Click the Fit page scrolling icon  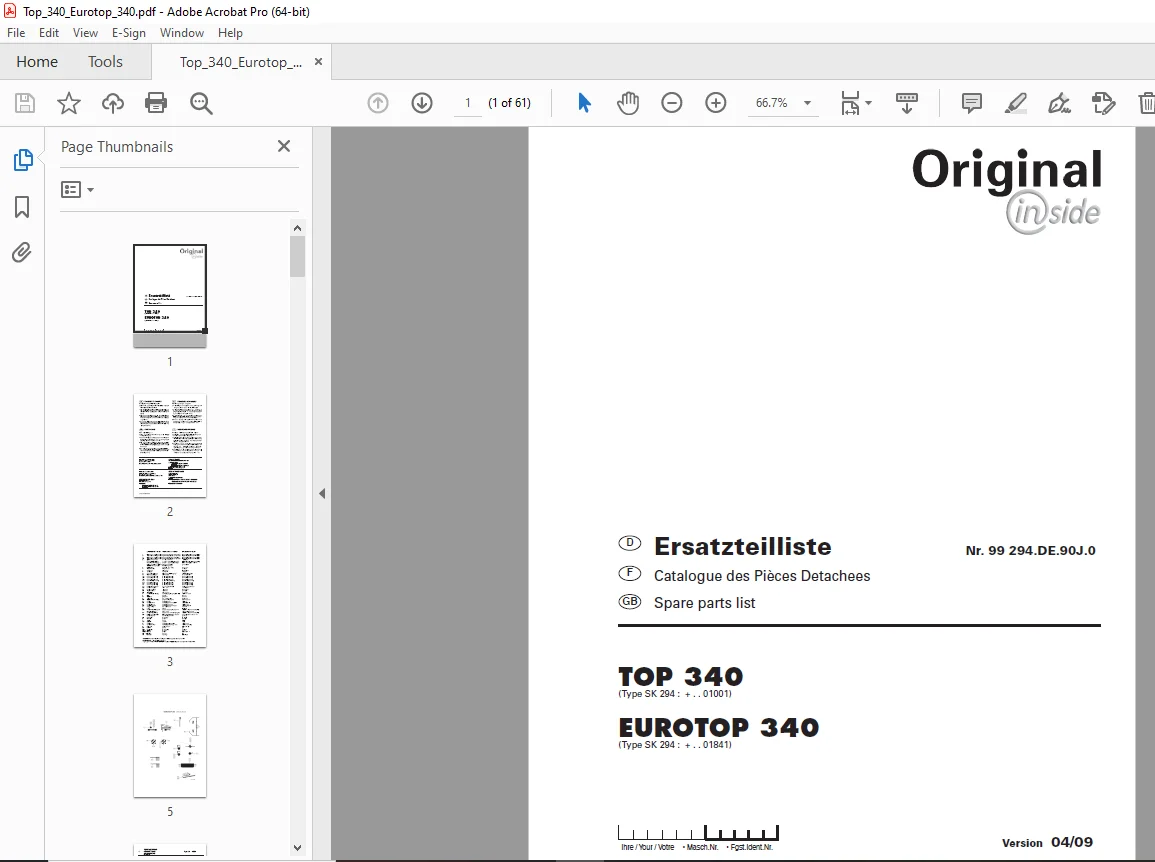[850, 103]
